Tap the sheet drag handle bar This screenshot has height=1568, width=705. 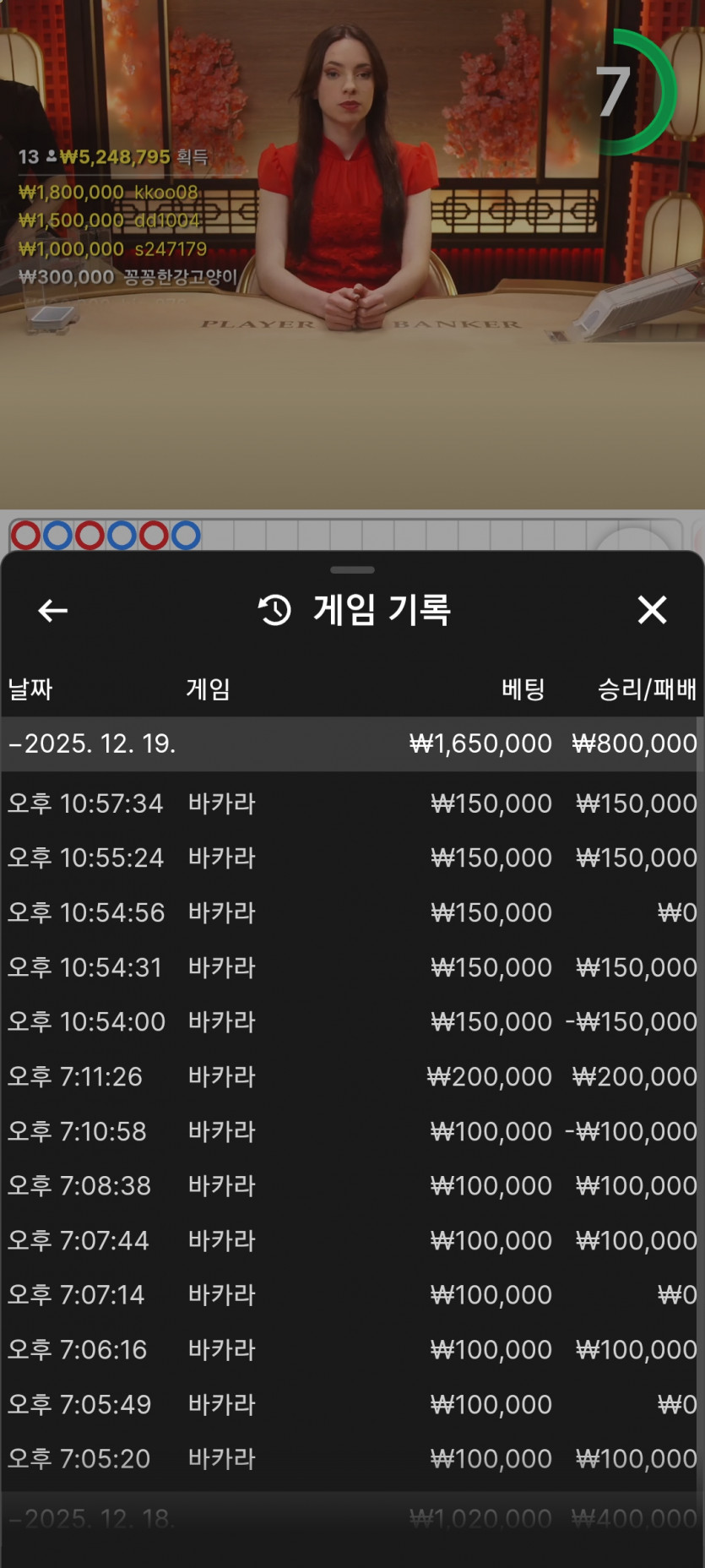(352, 570)
